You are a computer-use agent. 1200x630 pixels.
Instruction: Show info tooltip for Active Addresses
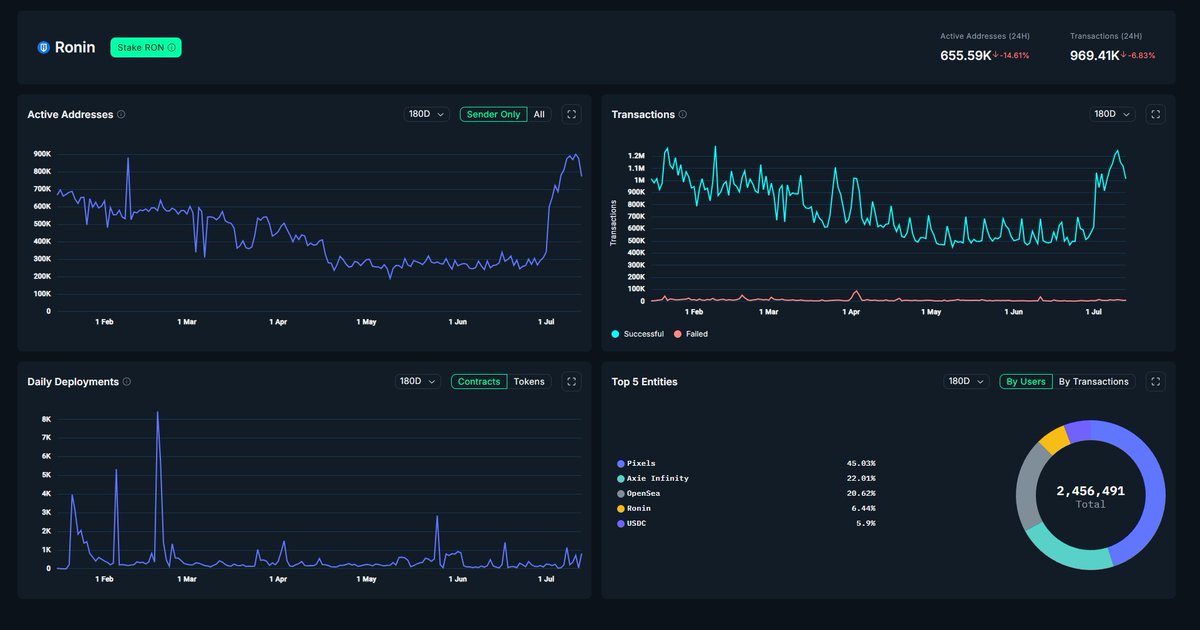click(122, 114)
